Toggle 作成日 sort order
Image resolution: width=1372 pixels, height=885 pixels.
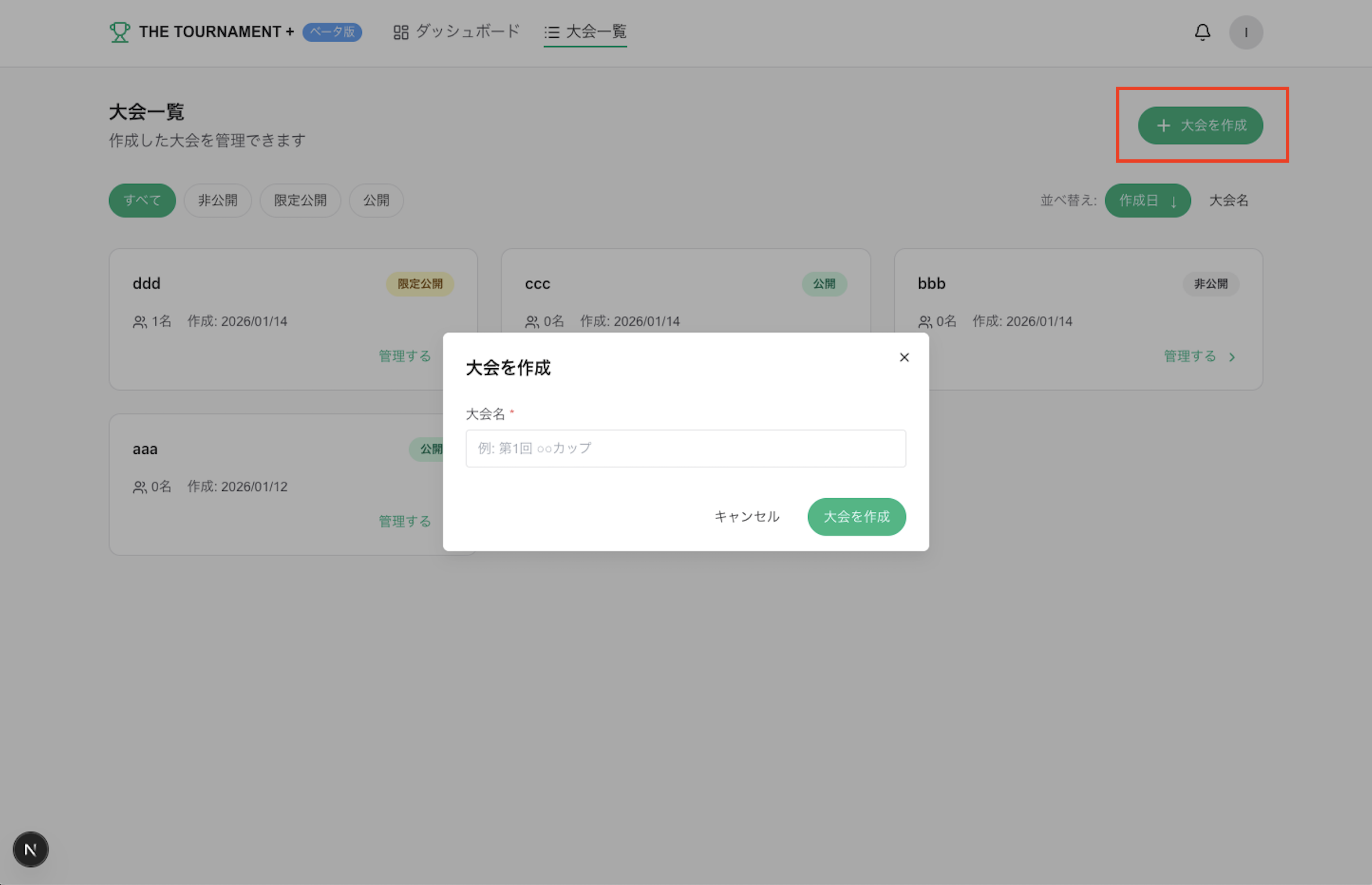pyautogui.click(x=1147, y=200)
